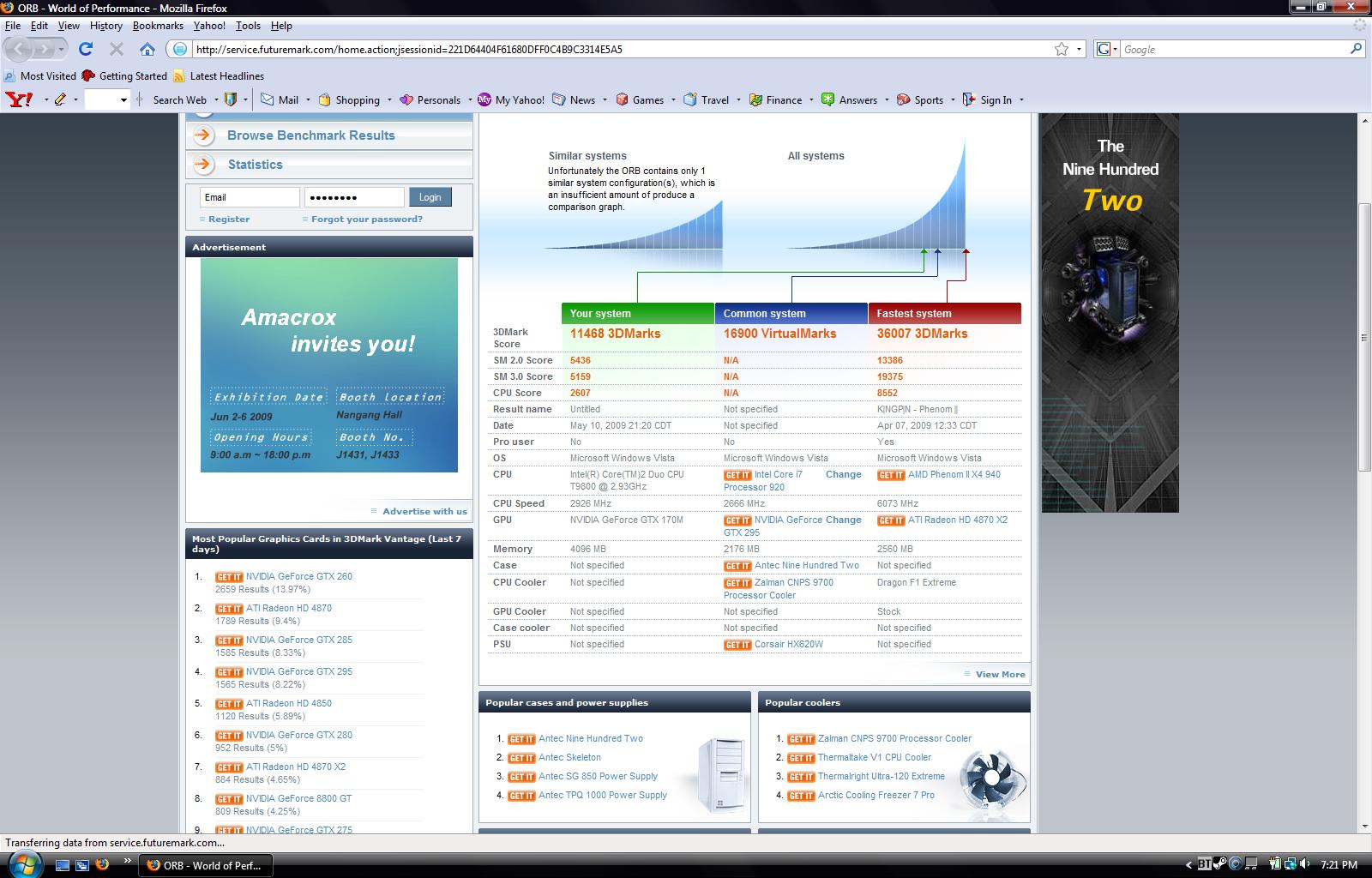
Task: Click Firefox quick launch icon in taskbar
Action: (x=102, y=864)
